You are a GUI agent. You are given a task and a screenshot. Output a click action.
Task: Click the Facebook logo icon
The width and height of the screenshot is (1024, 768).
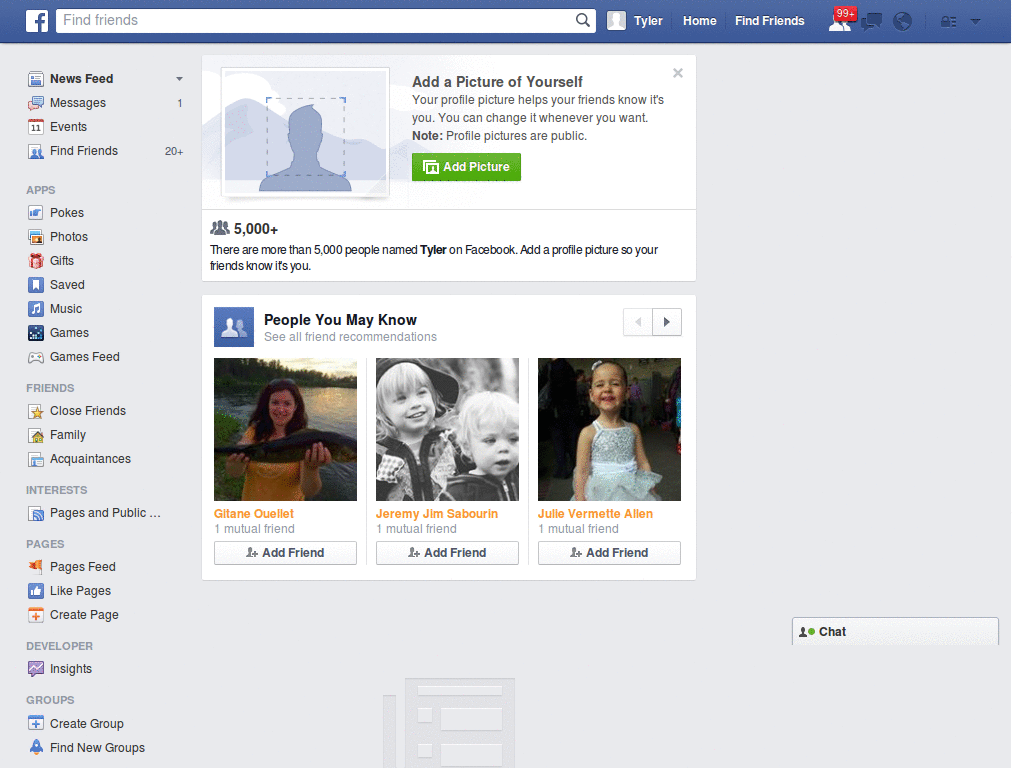37,21
